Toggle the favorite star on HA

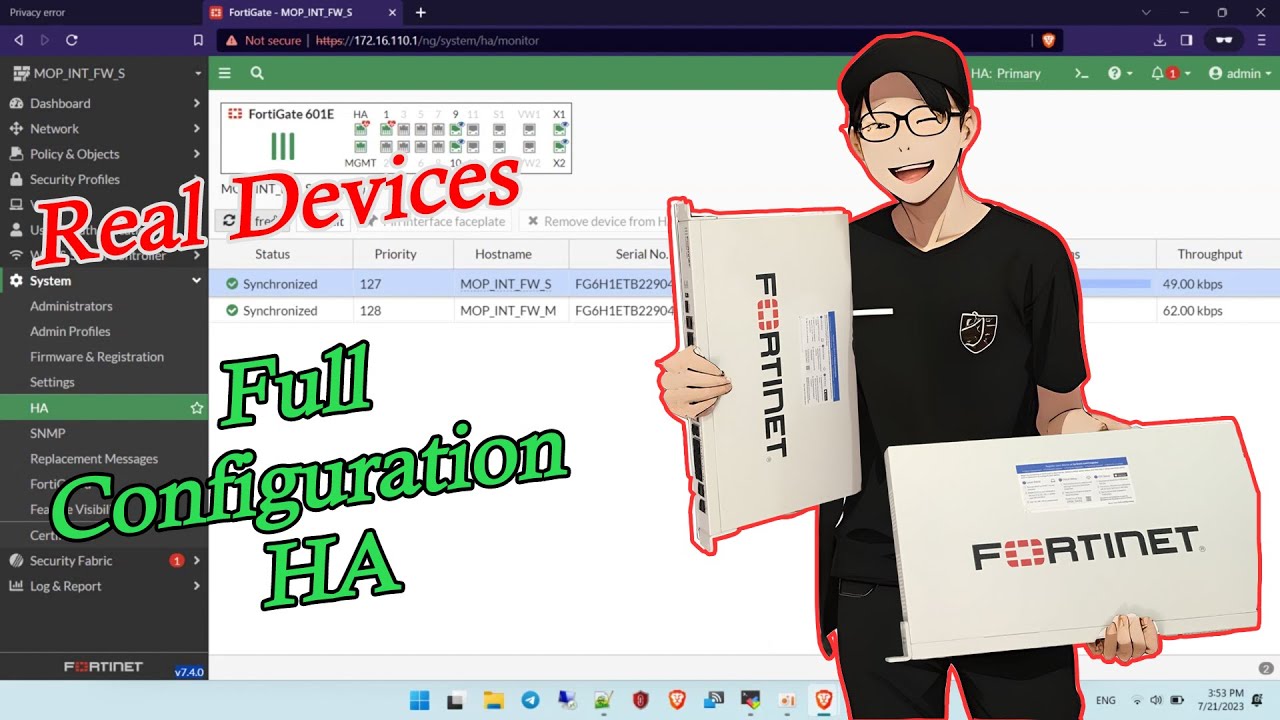197,408
